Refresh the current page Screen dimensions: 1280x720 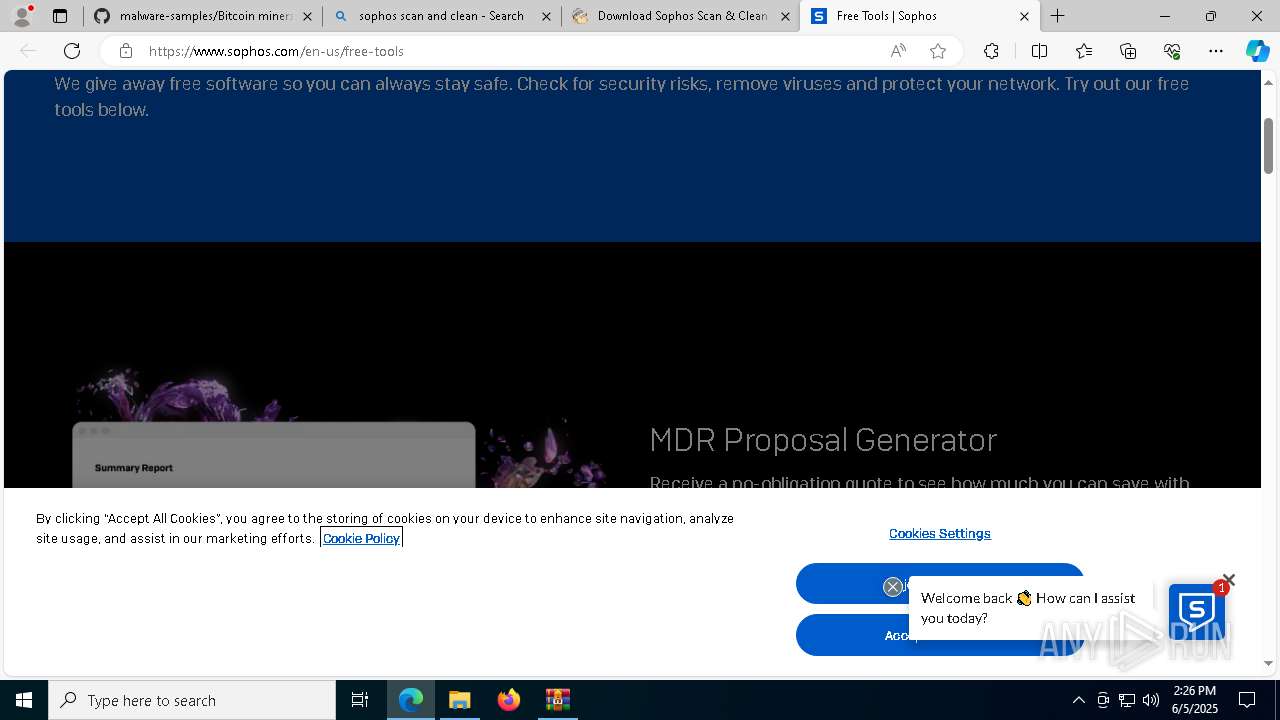[72, 51]
